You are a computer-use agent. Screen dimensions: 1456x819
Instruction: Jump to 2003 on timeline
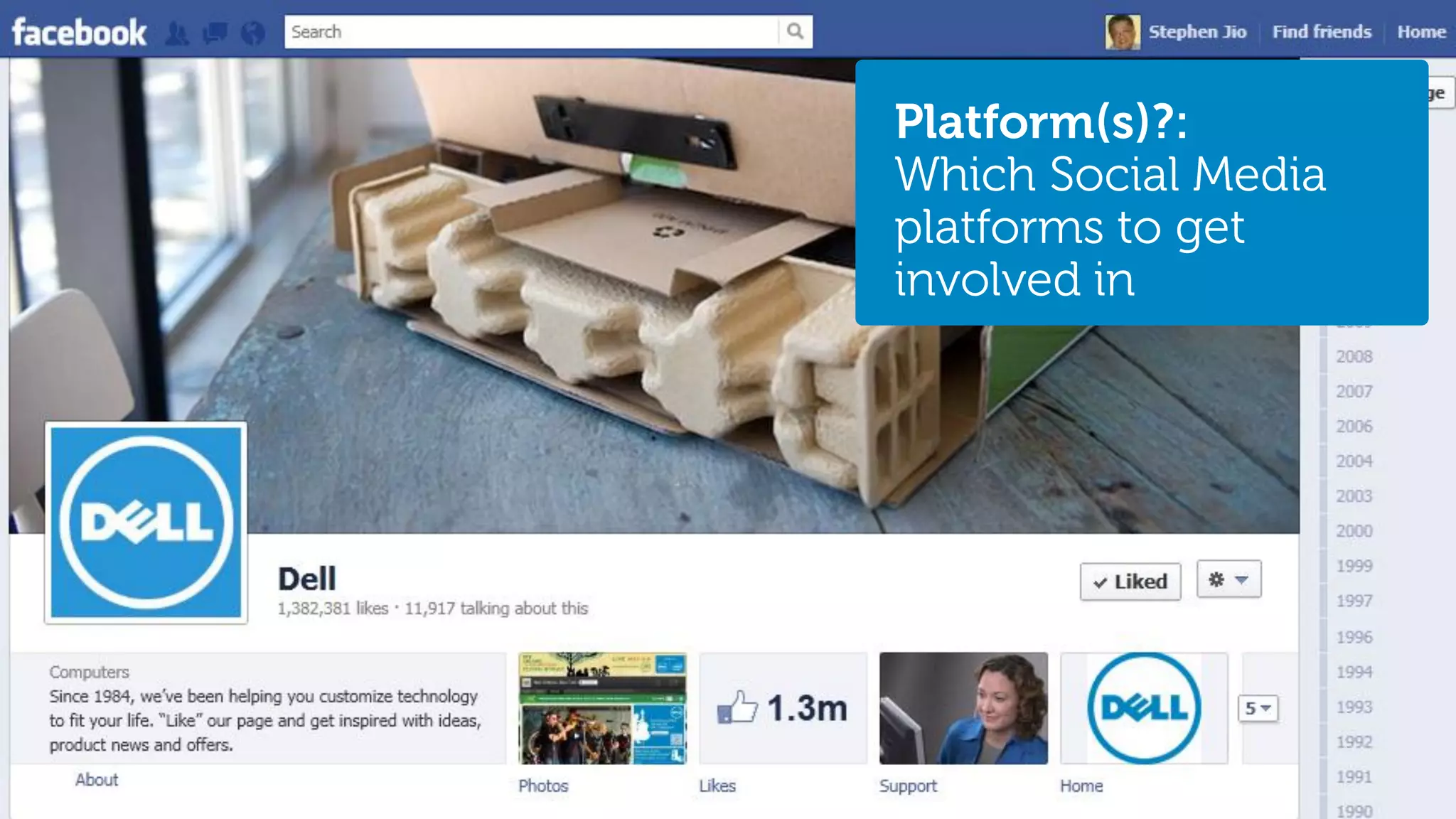tap(1354, 496)
